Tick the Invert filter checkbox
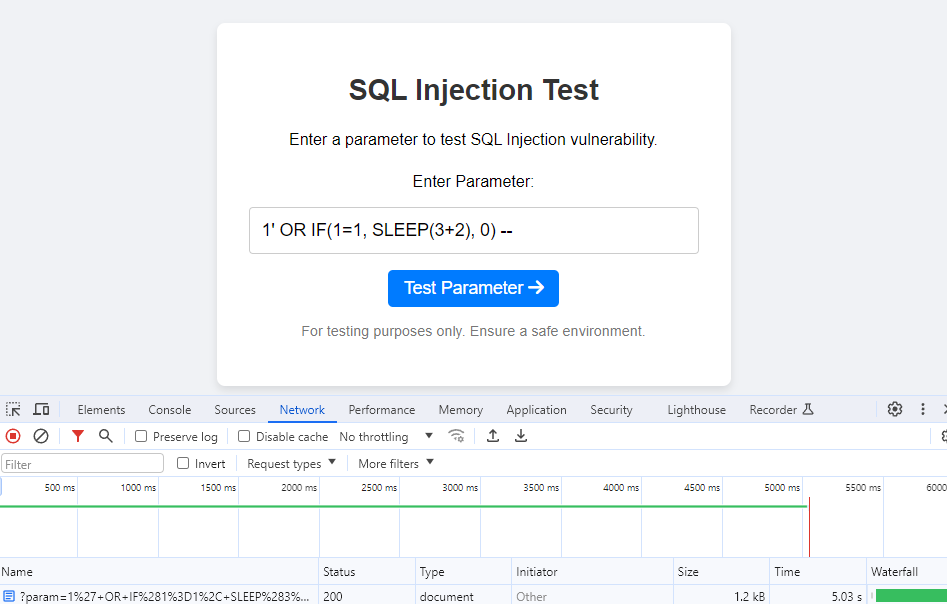Viewport: 947px width, 604px height. (183, 464)
